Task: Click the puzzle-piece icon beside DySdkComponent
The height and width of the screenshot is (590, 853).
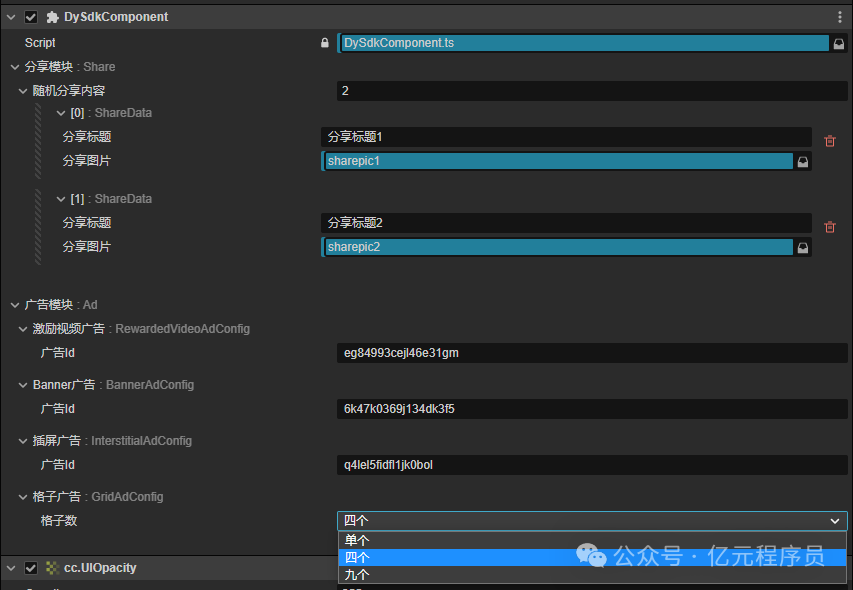Action: pyautogui.click(x=52, y=17)
